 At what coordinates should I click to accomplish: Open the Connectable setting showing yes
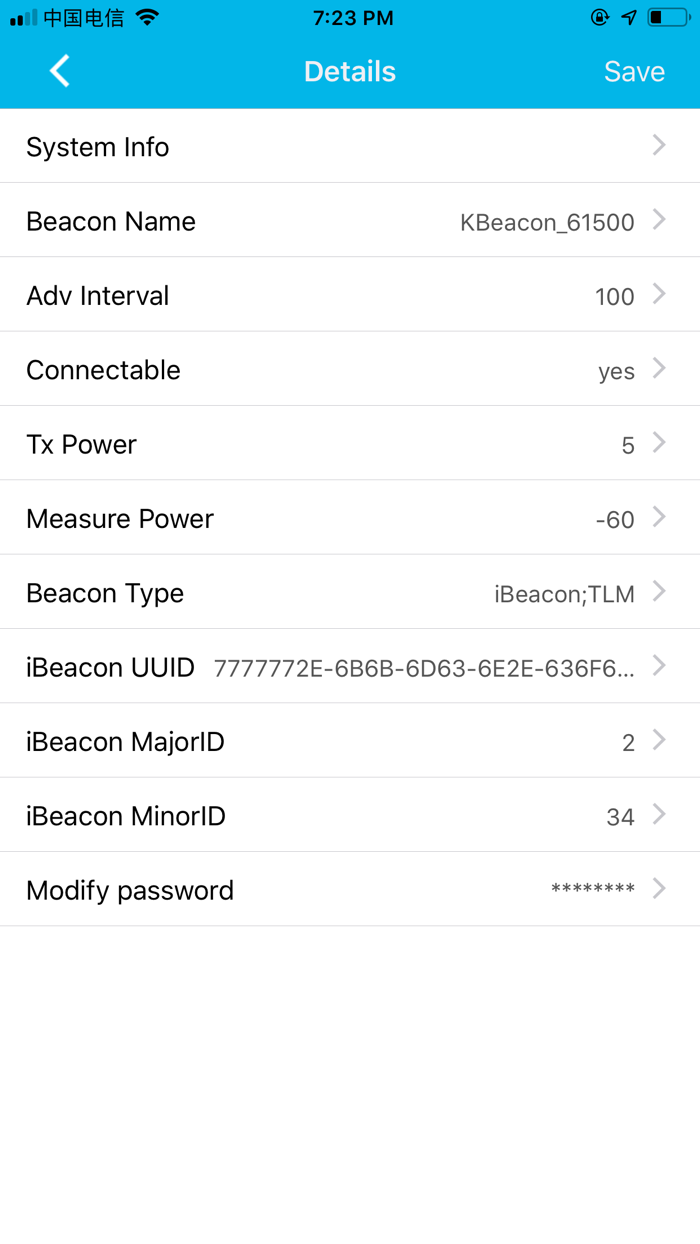point(350,369)
